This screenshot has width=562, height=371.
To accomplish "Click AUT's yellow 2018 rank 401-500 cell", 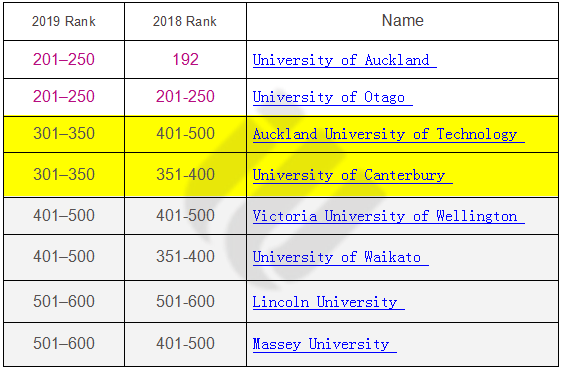I will pos(185,134).
